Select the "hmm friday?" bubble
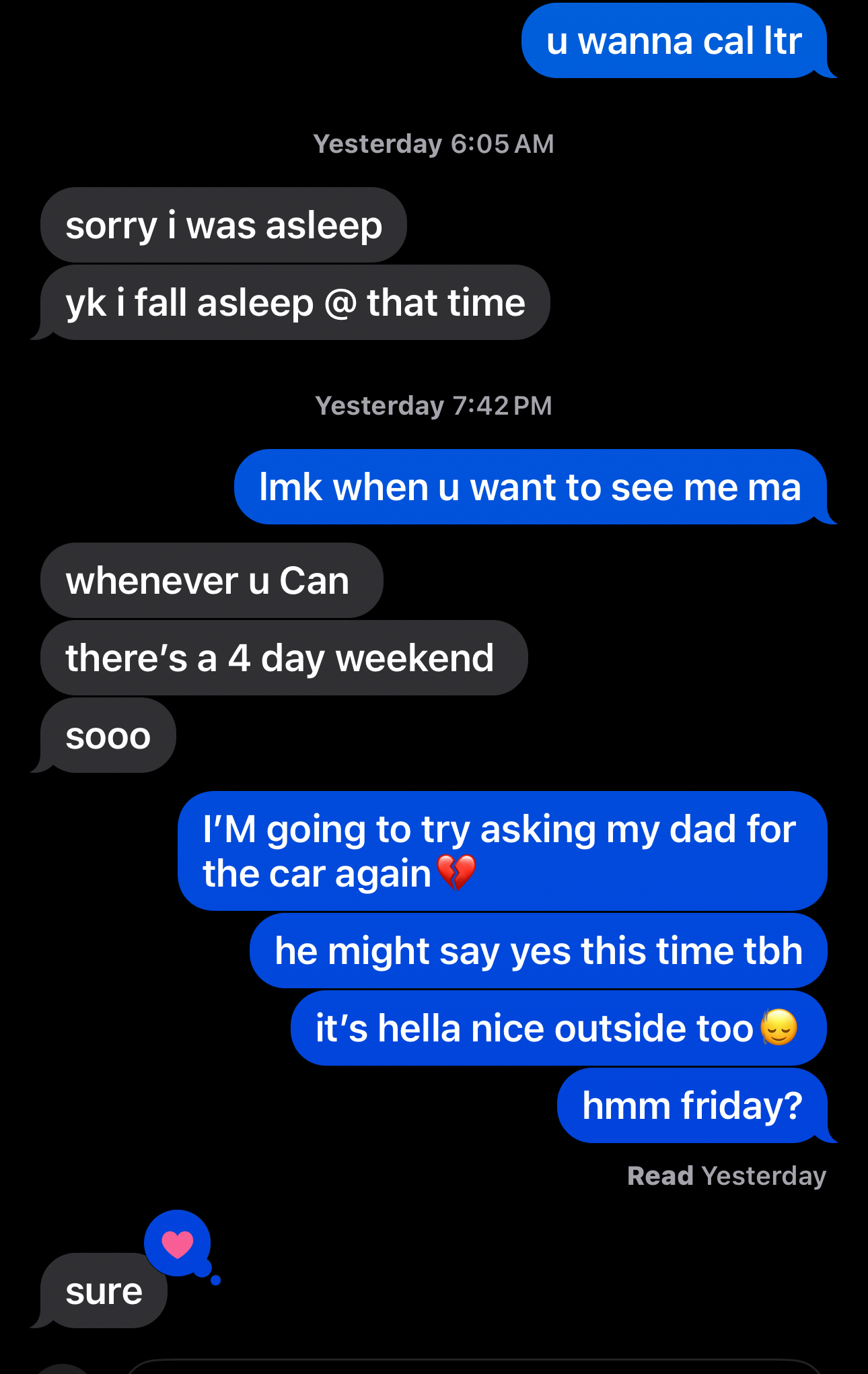The width and height of the screenshot is (868, 1374). tap(693, 1105)
